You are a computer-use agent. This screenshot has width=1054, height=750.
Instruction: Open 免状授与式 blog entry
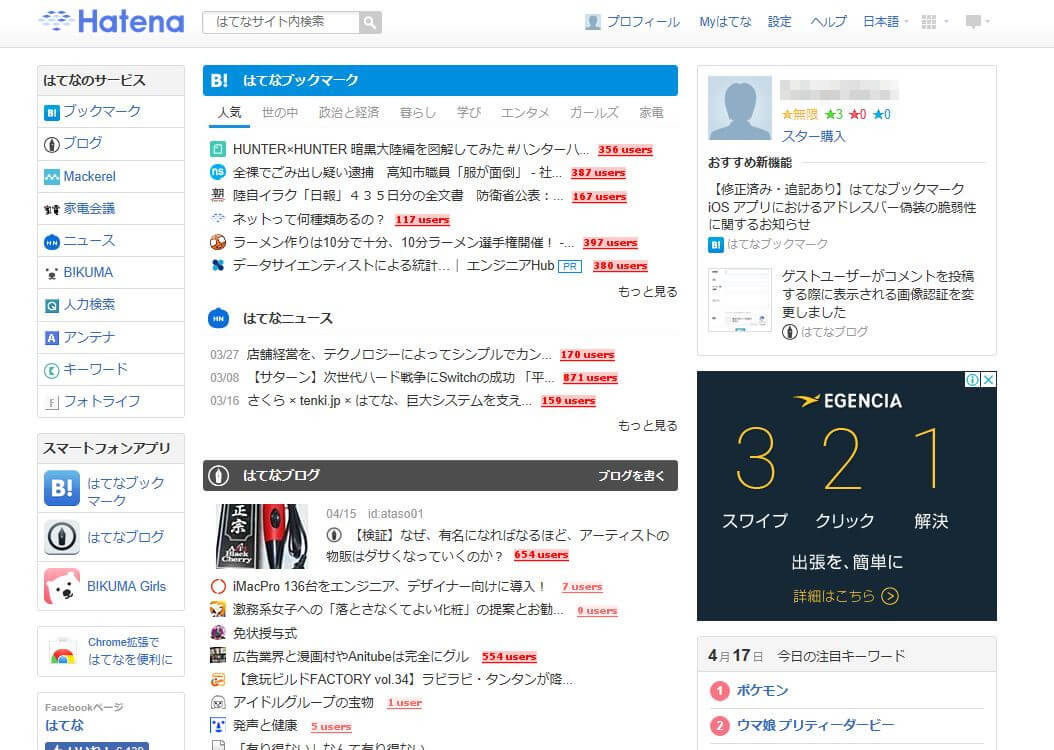(265, 633)
